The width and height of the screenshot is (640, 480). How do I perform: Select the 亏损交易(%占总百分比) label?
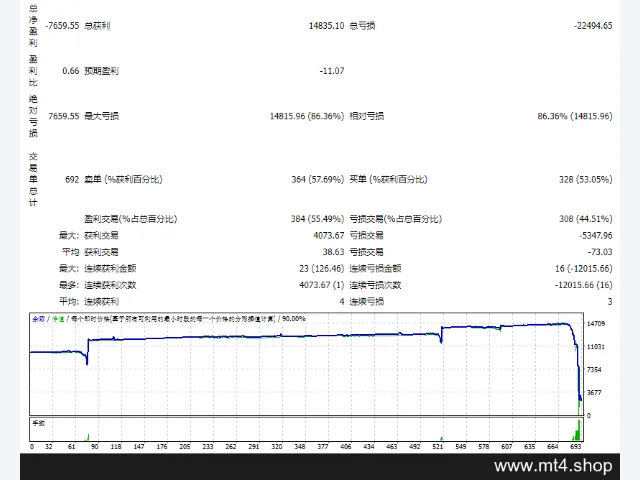396,219
